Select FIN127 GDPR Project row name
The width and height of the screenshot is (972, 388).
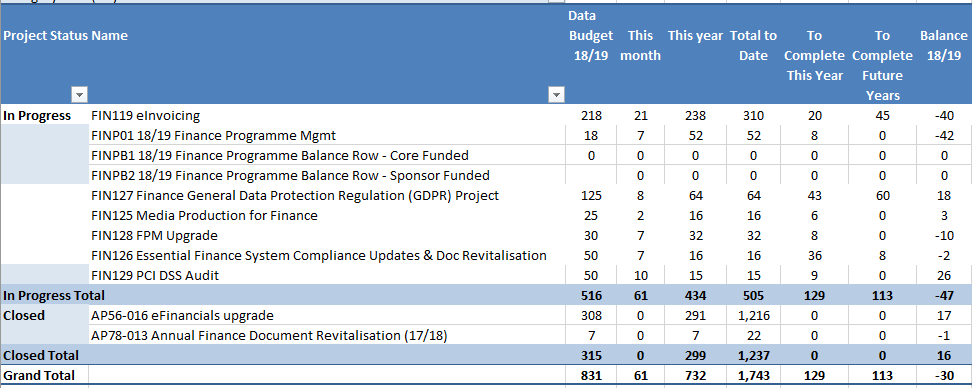pos(295,195)
